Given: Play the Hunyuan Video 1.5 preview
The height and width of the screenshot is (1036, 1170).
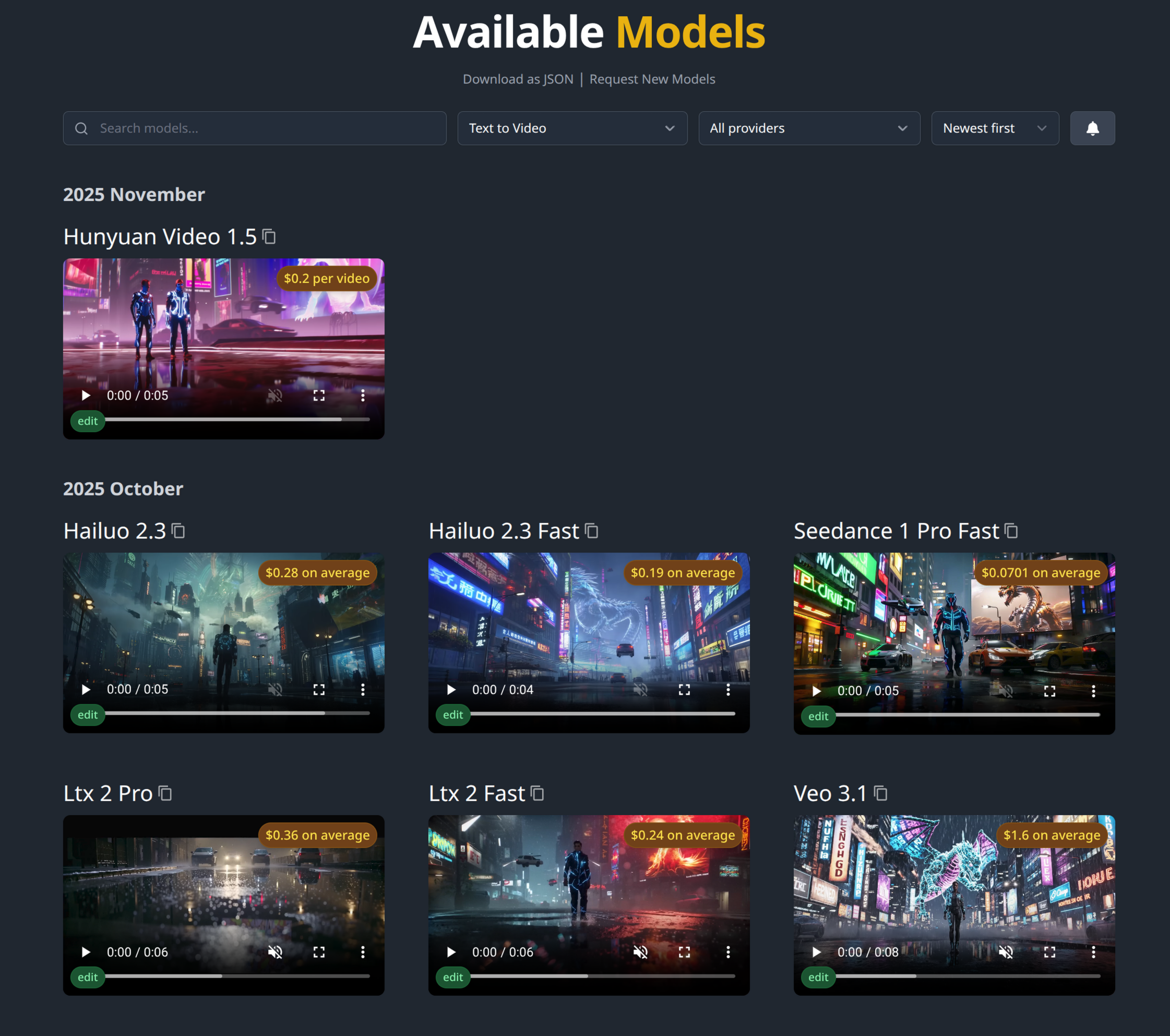Looking at the screenshot, I should pos(86,395).
